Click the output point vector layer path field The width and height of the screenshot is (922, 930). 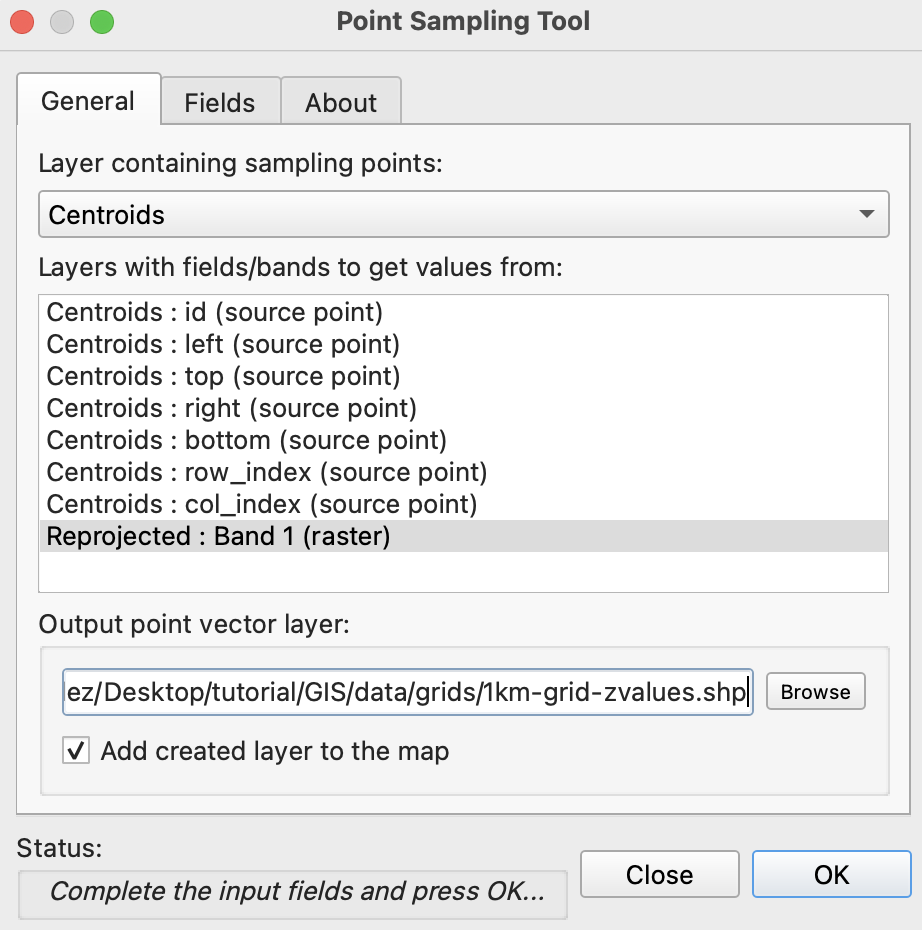point(407,692)
